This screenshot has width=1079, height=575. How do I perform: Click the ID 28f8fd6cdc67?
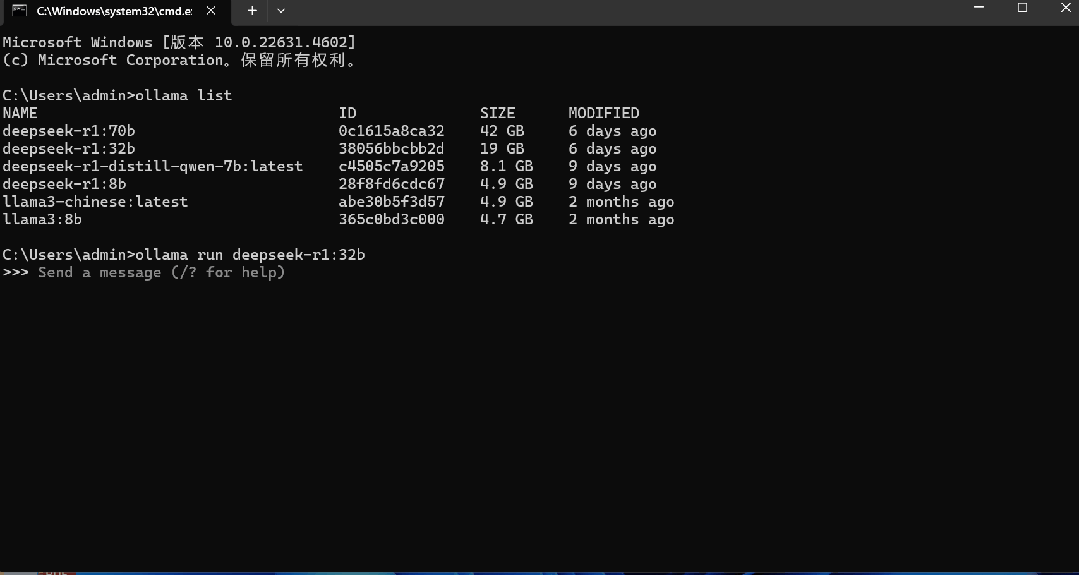[x=392, y=184]
